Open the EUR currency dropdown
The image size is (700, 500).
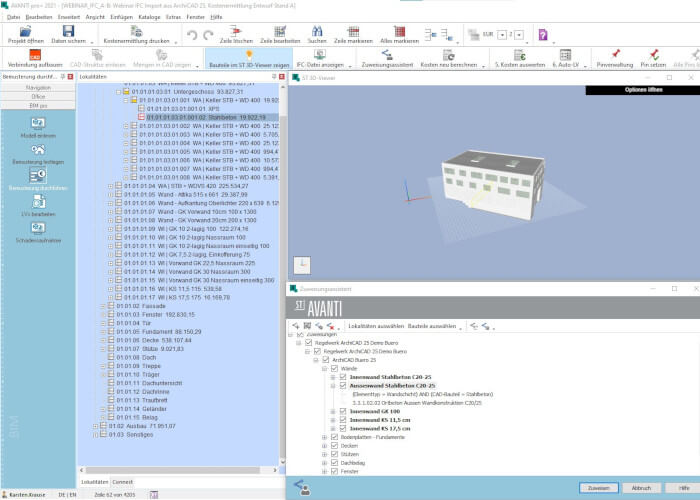(502, 35)
